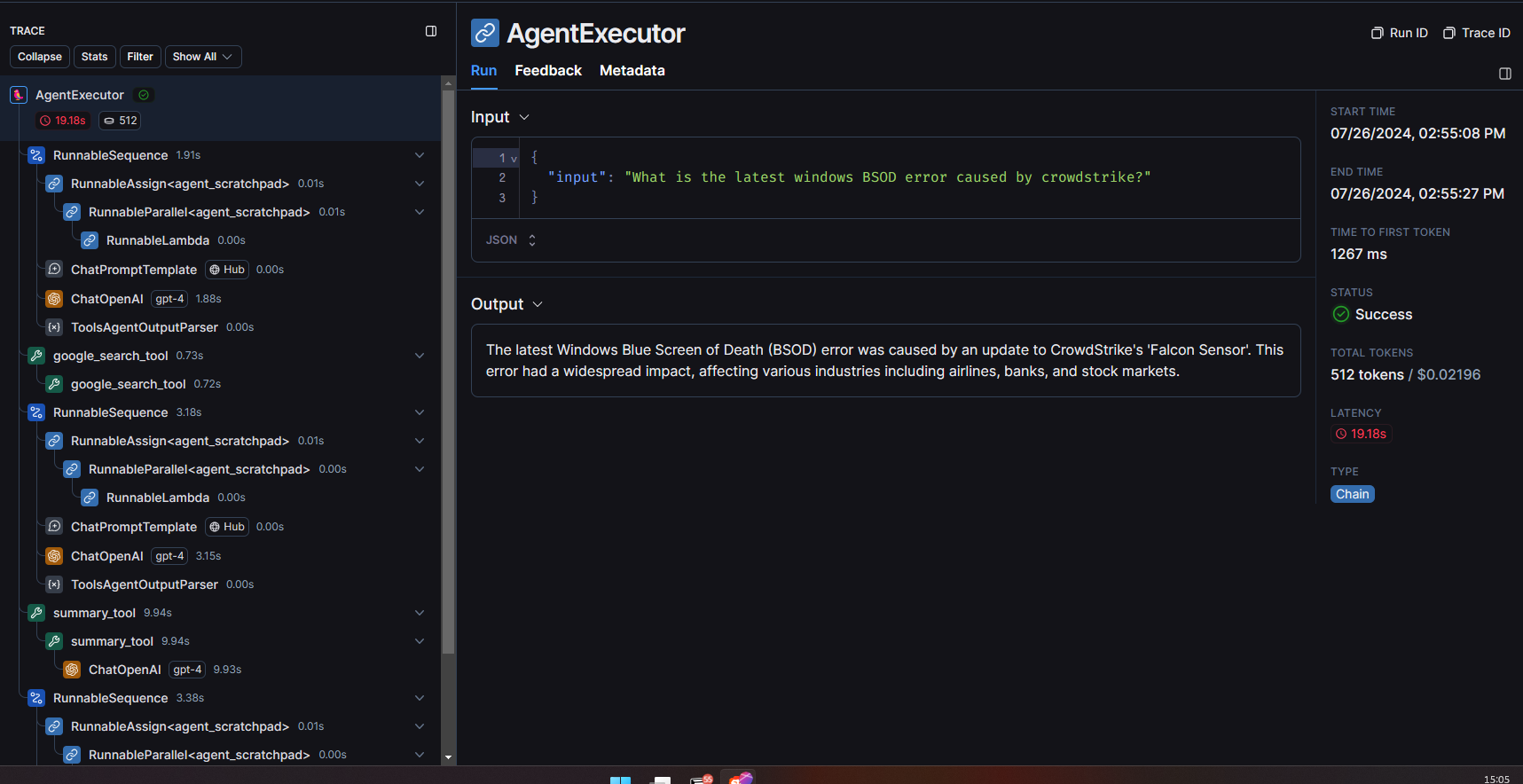1523x784 pixels.
Task: Fold JSON line 1 in the input editor
Action: tap(514, 159)
